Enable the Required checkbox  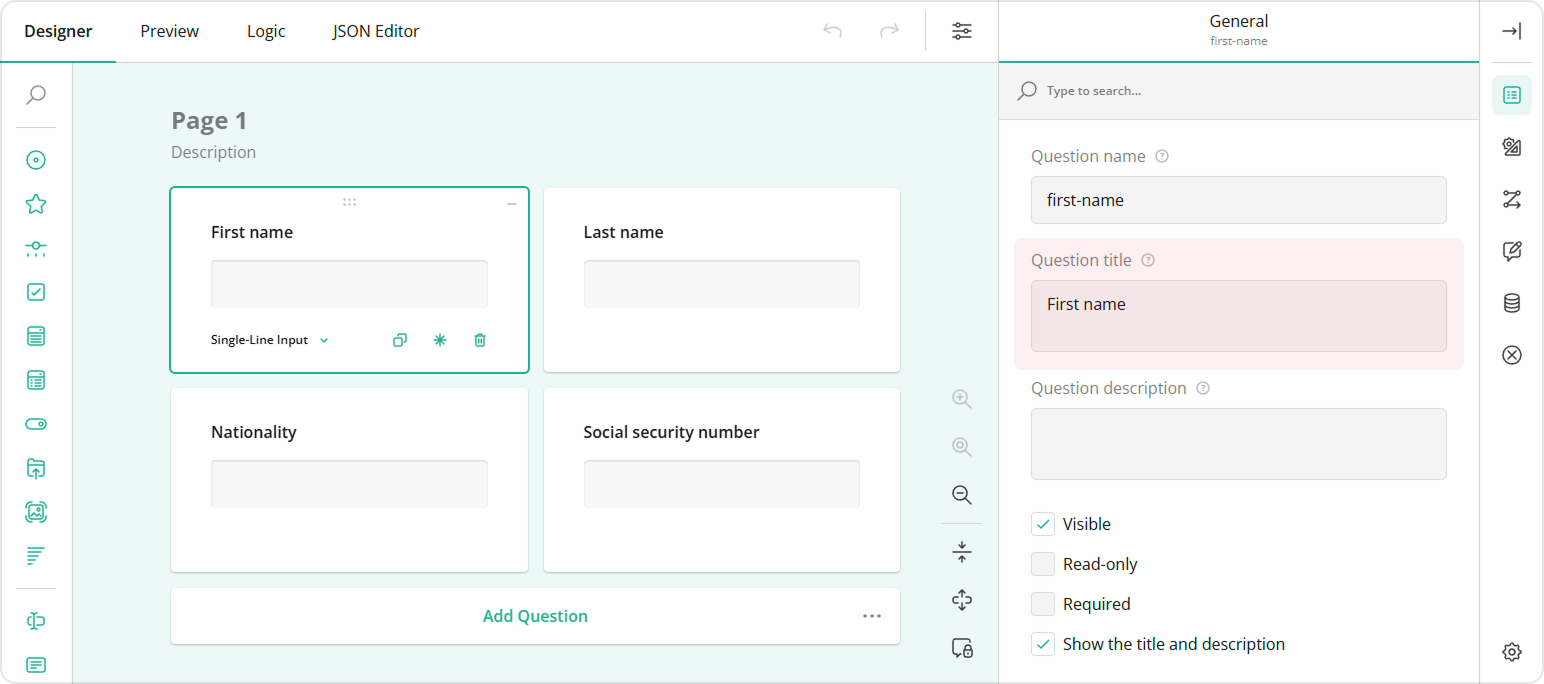click(x=1043, y=603)
